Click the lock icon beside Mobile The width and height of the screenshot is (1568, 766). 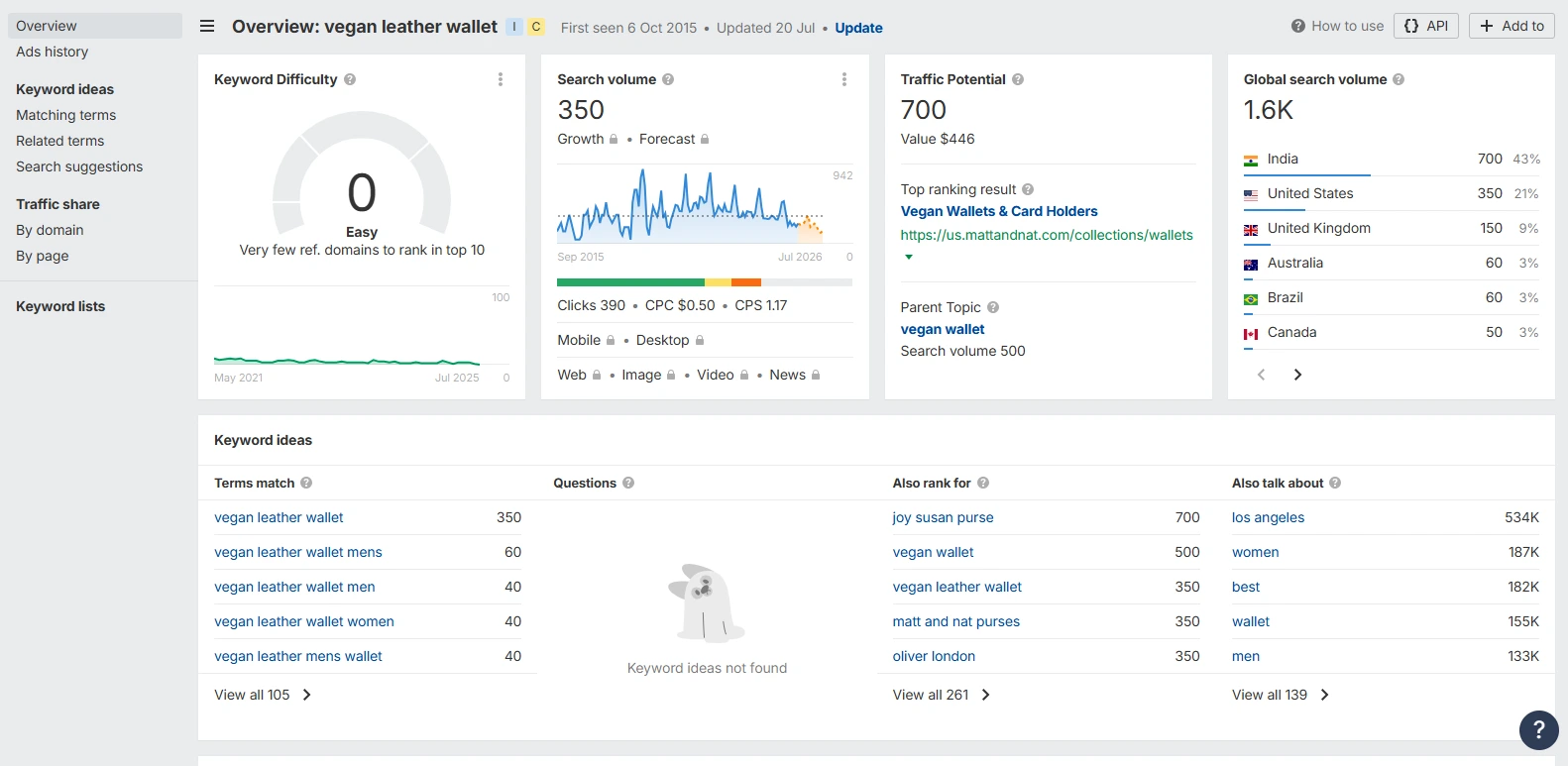(611, 340)
